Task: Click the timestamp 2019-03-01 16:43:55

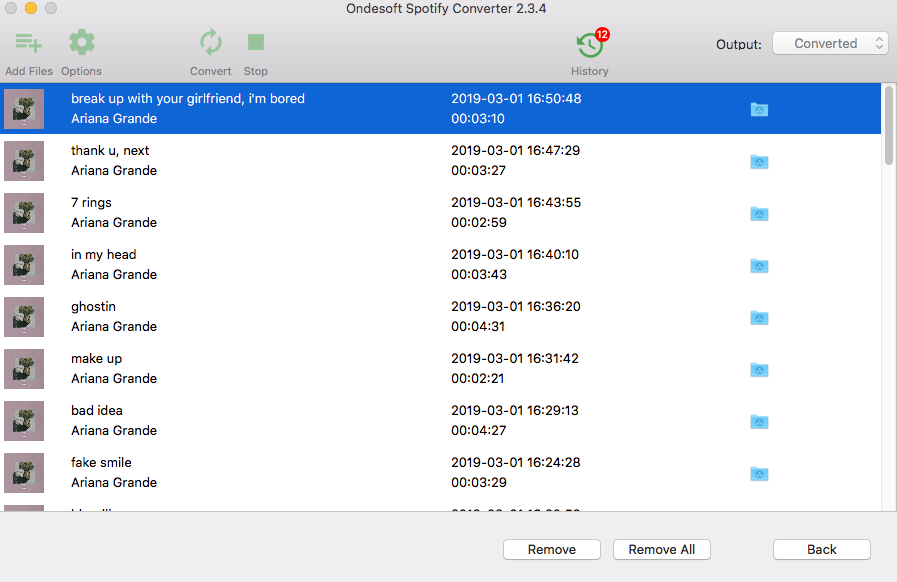Action: pos(516,203)
